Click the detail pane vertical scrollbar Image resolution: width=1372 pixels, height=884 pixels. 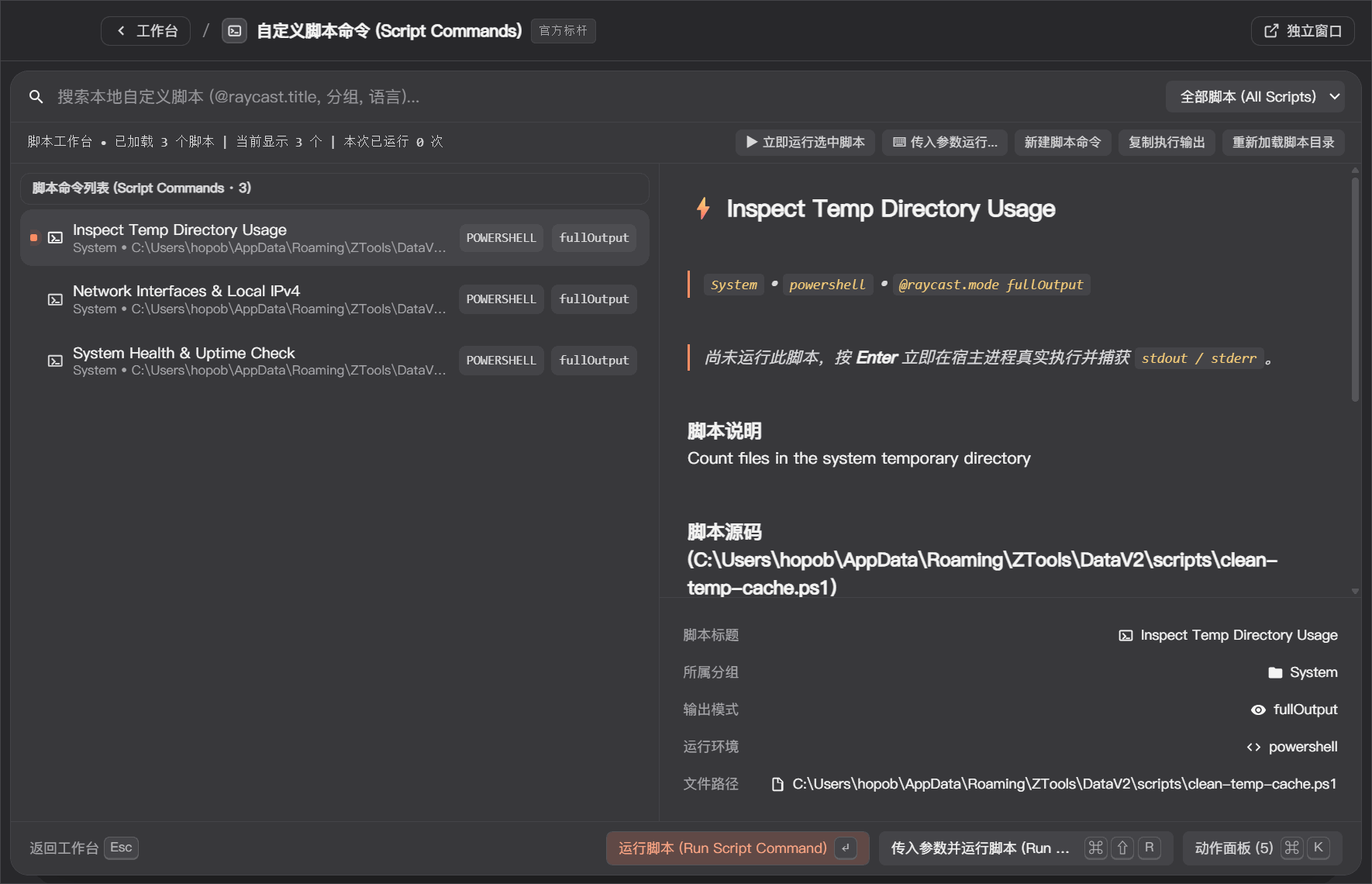[x=1355, y=289]
